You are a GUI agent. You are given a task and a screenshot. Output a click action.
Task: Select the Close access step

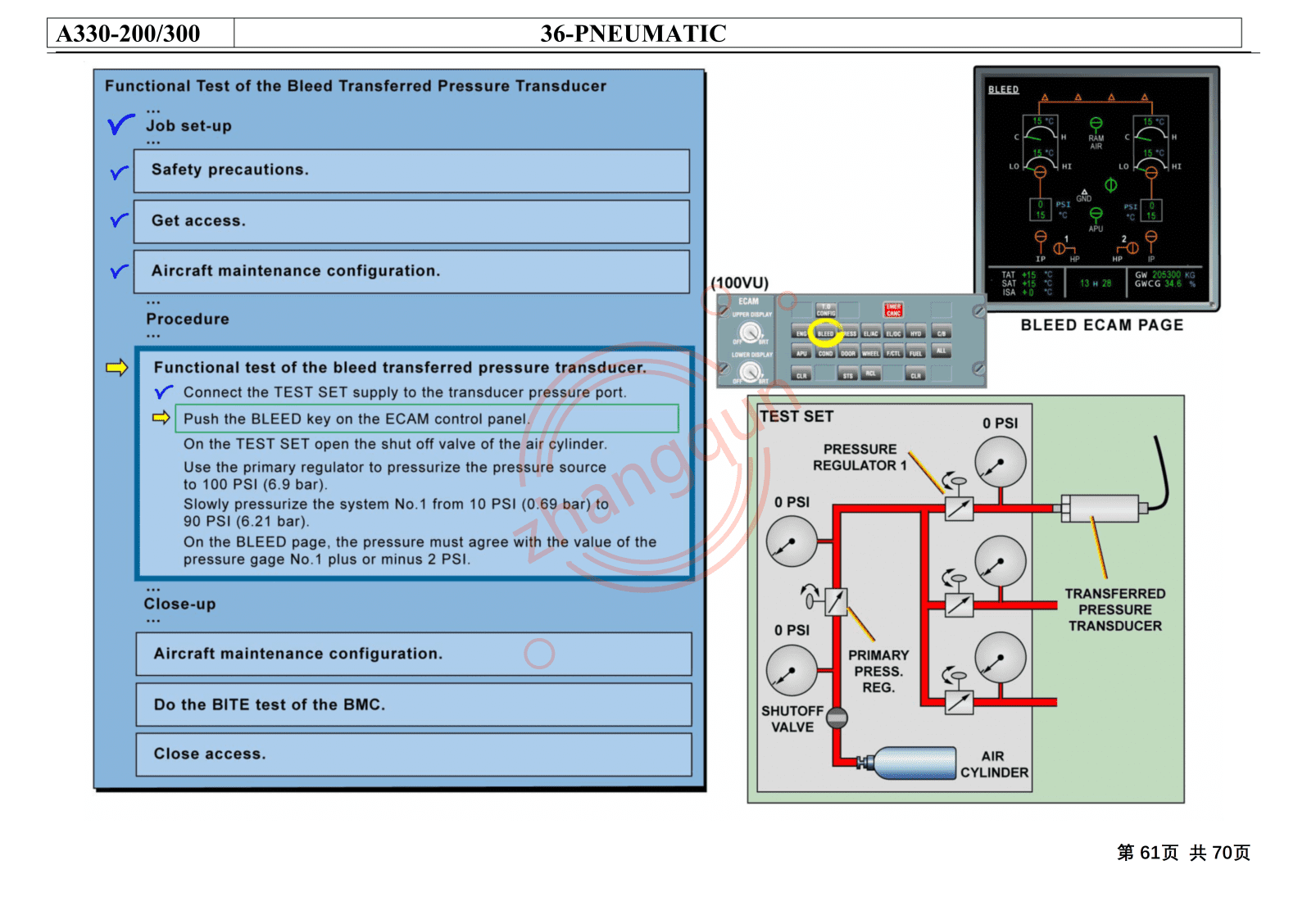pyautogui.click(x=414, y=754)
